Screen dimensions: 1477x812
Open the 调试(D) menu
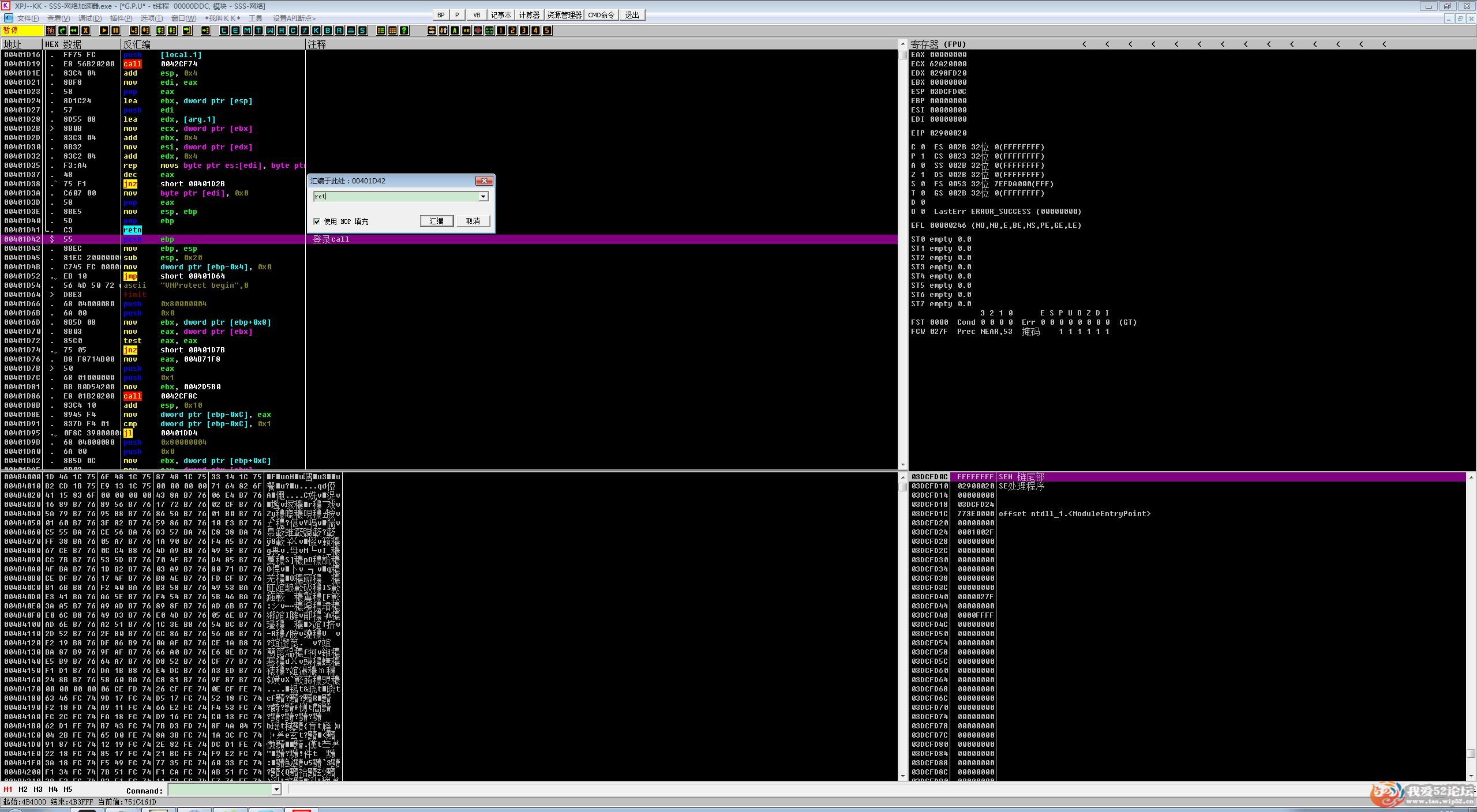(x=90, y=18)
